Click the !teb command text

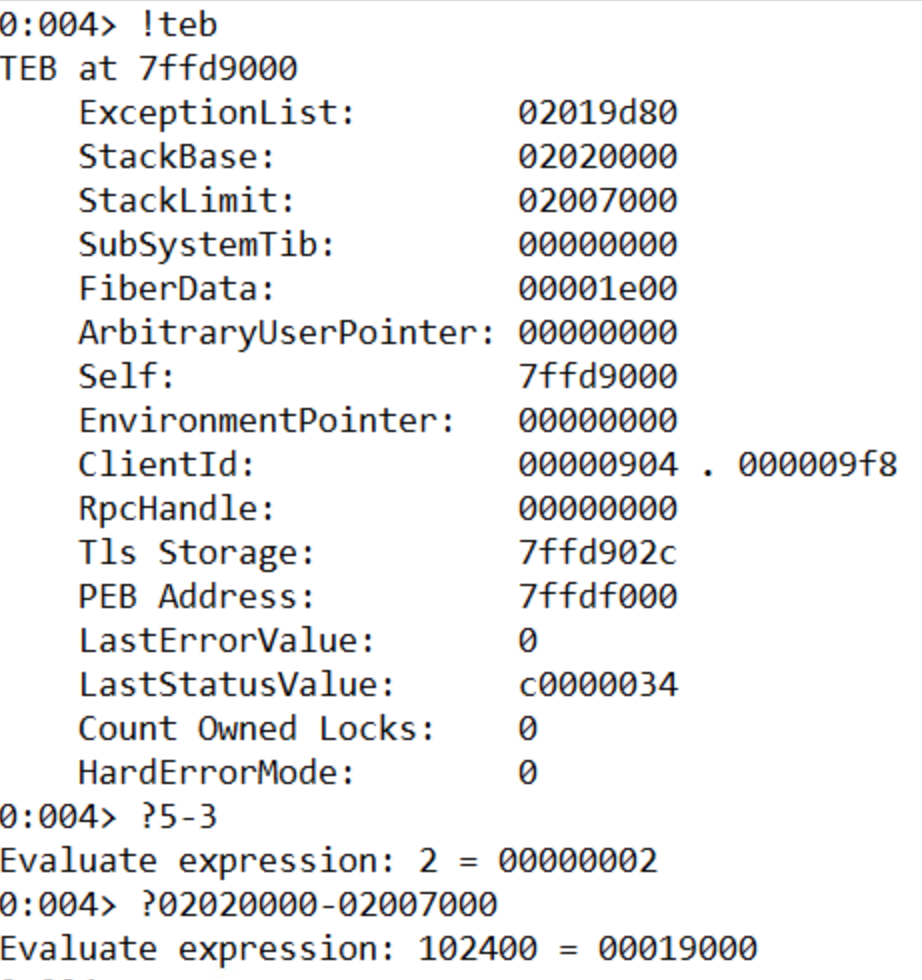(x=173, y=25)
